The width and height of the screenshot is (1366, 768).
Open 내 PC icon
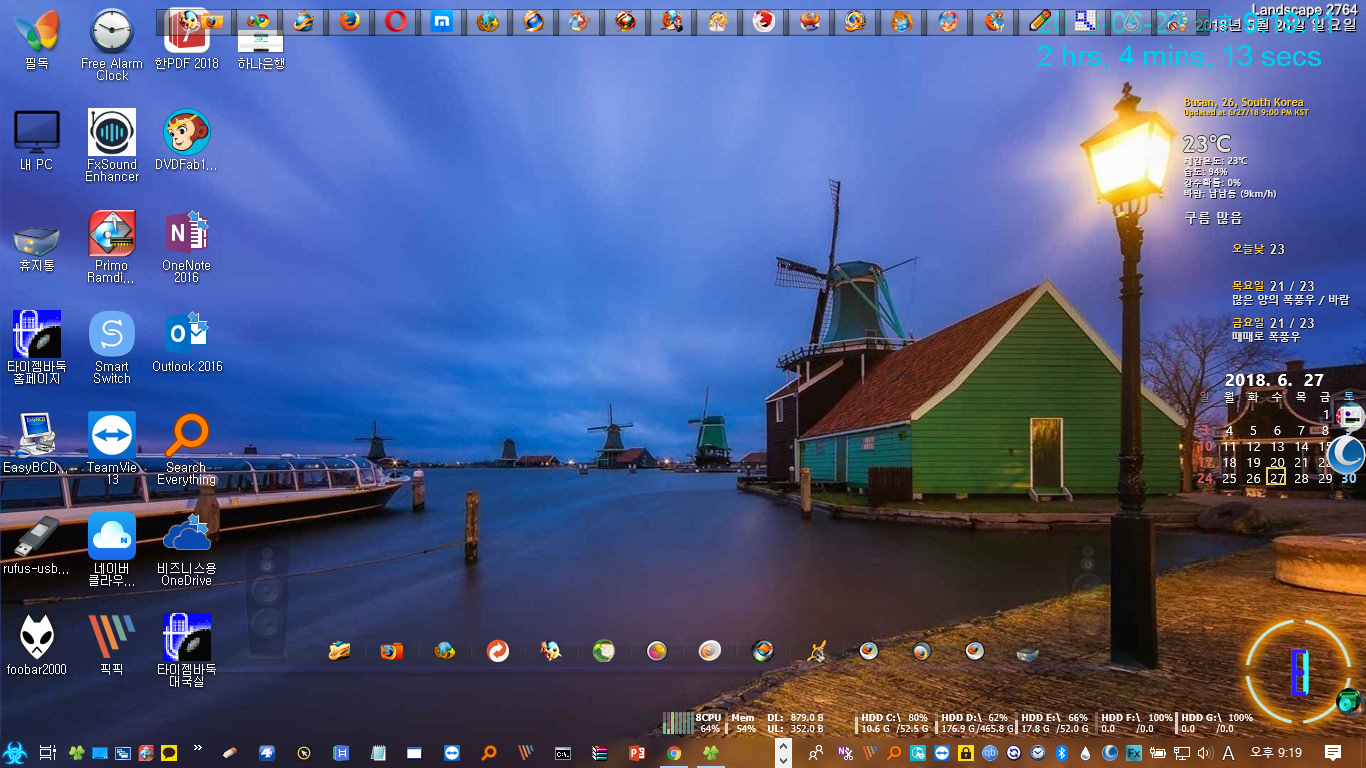(x=37, y=140)
